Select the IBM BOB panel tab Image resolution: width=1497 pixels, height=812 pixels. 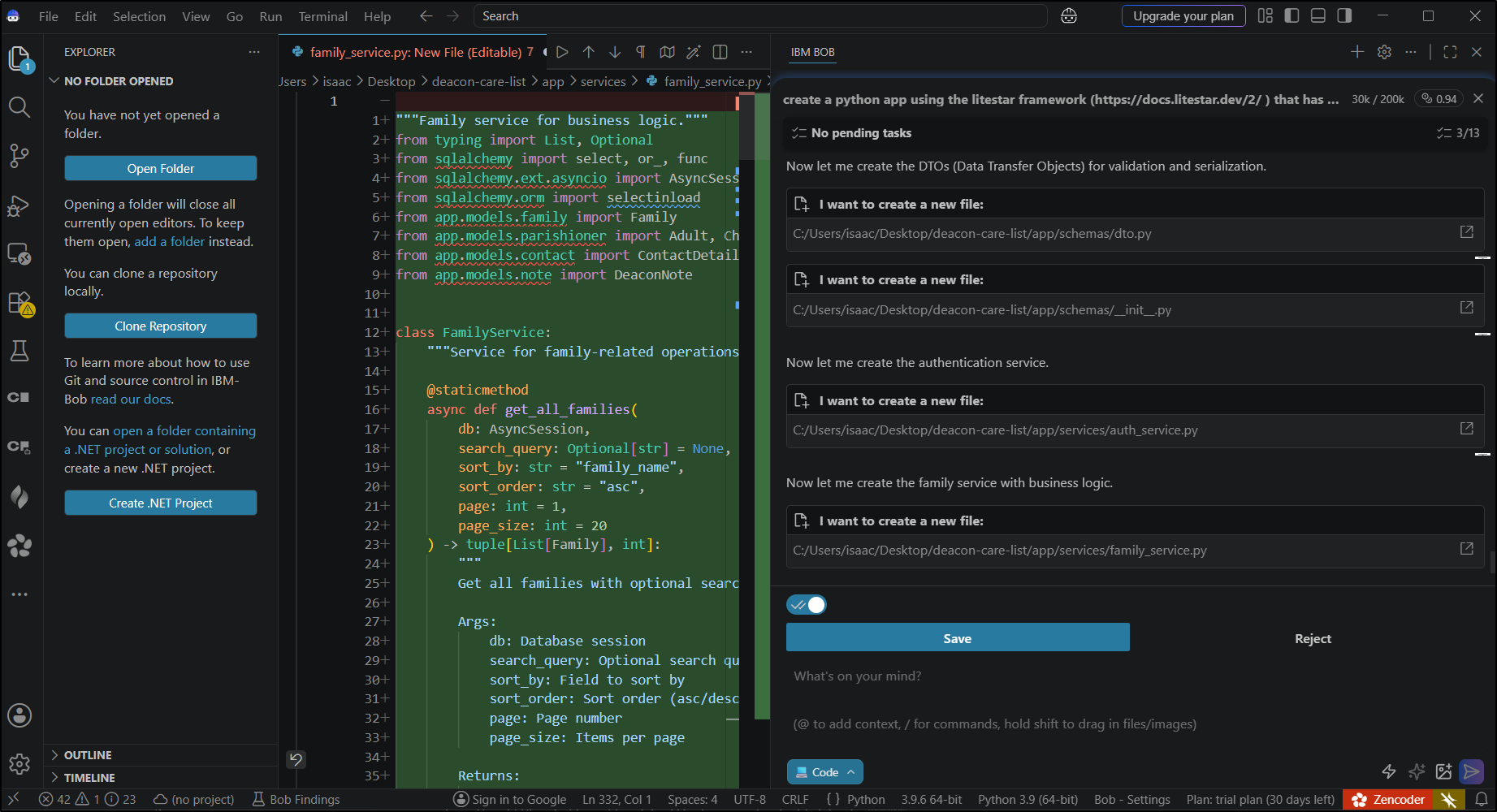click(812, 52)
